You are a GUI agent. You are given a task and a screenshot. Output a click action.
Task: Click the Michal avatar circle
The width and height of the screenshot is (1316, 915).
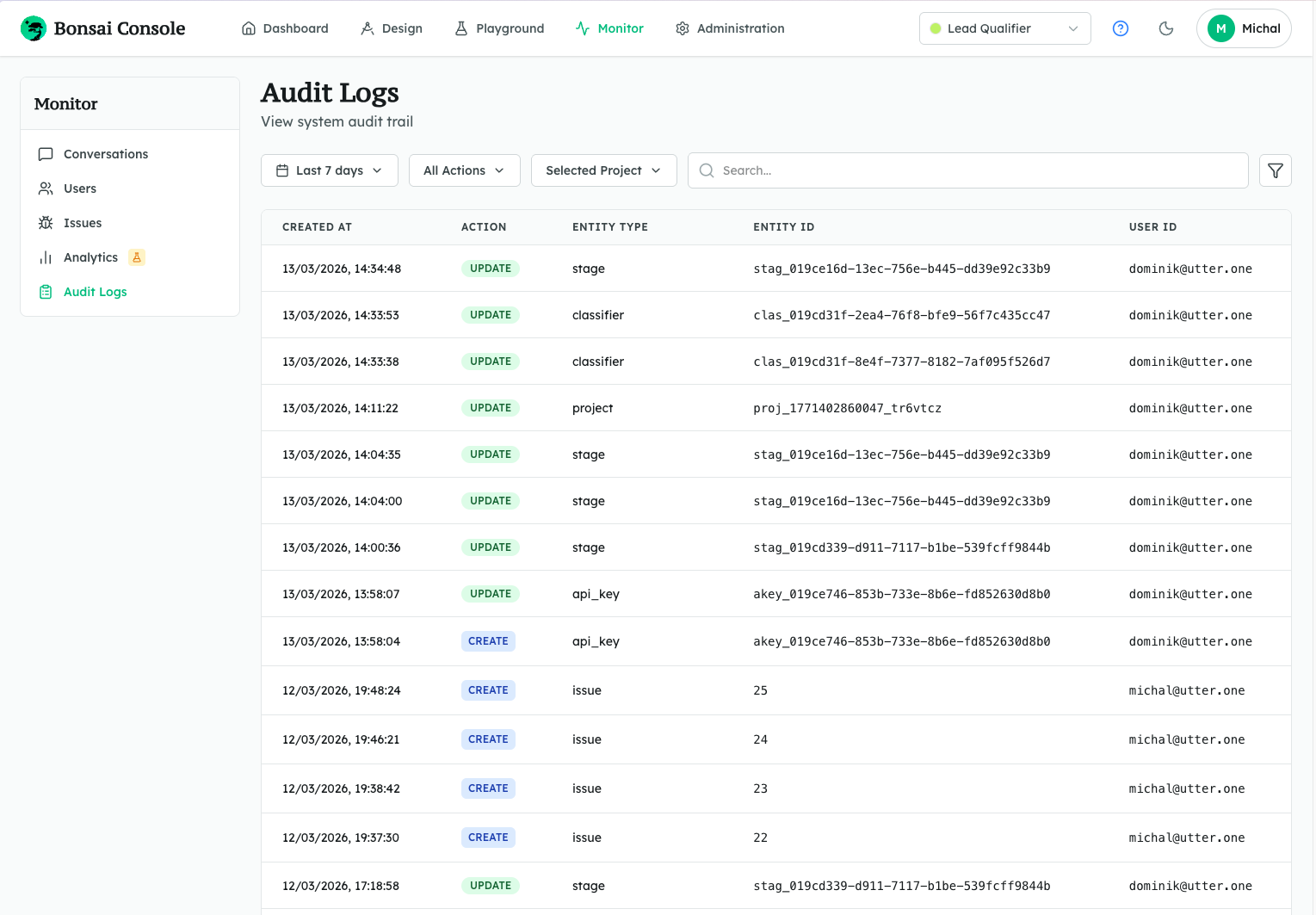click(1220, 28)
